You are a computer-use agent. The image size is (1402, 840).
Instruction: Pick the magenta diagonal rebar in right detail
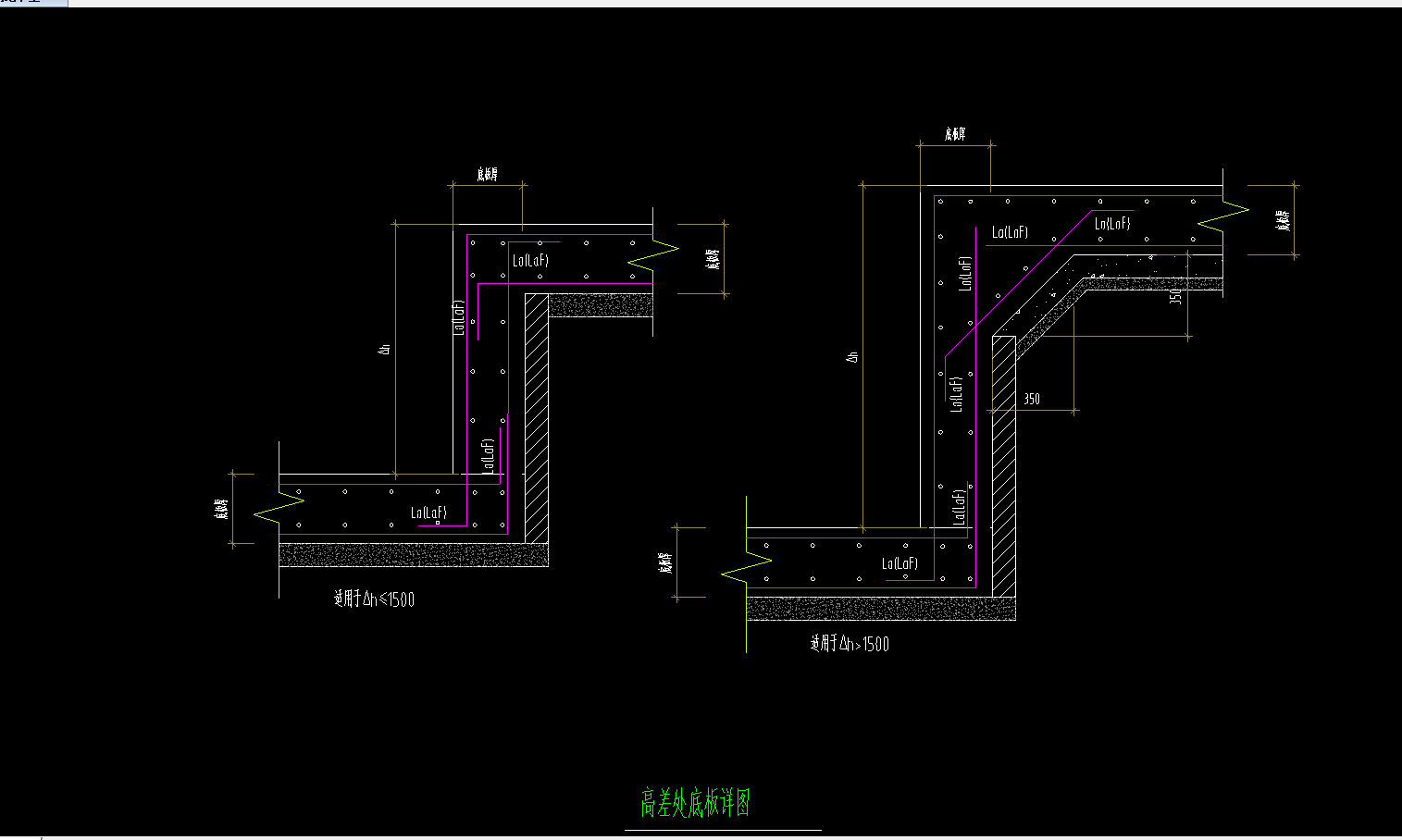click(x=1016, y=282)
